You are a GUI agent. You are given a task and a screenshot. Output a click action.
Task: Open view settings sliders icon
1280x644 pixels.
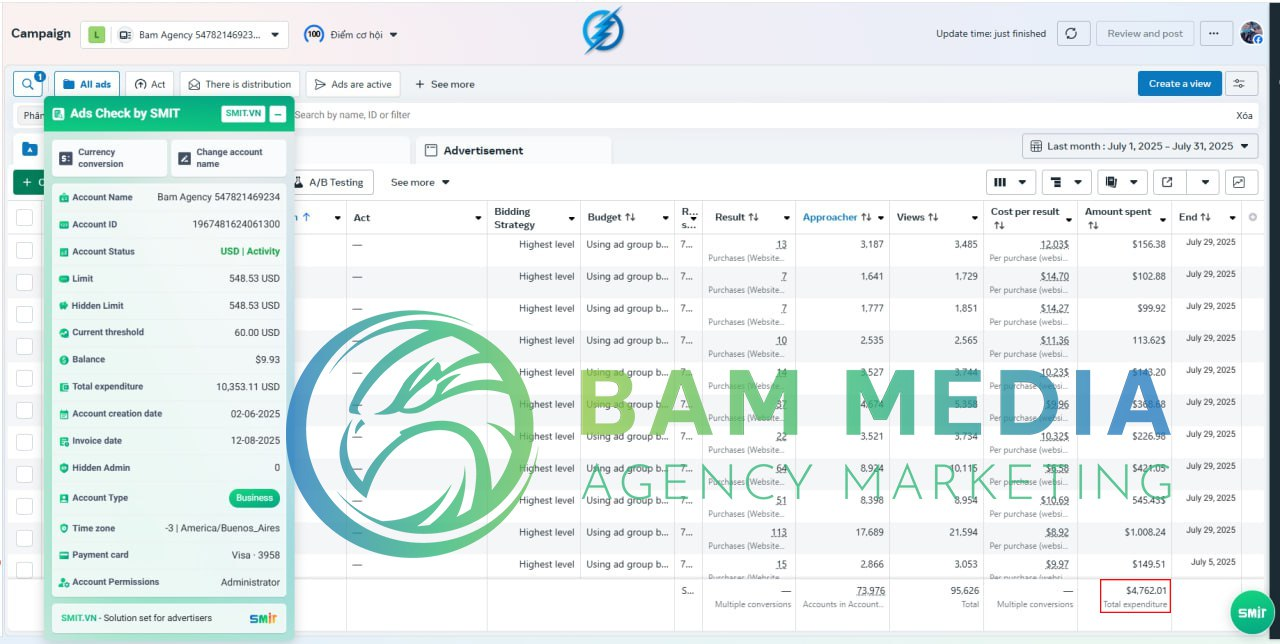click(x=1240, y=83)
